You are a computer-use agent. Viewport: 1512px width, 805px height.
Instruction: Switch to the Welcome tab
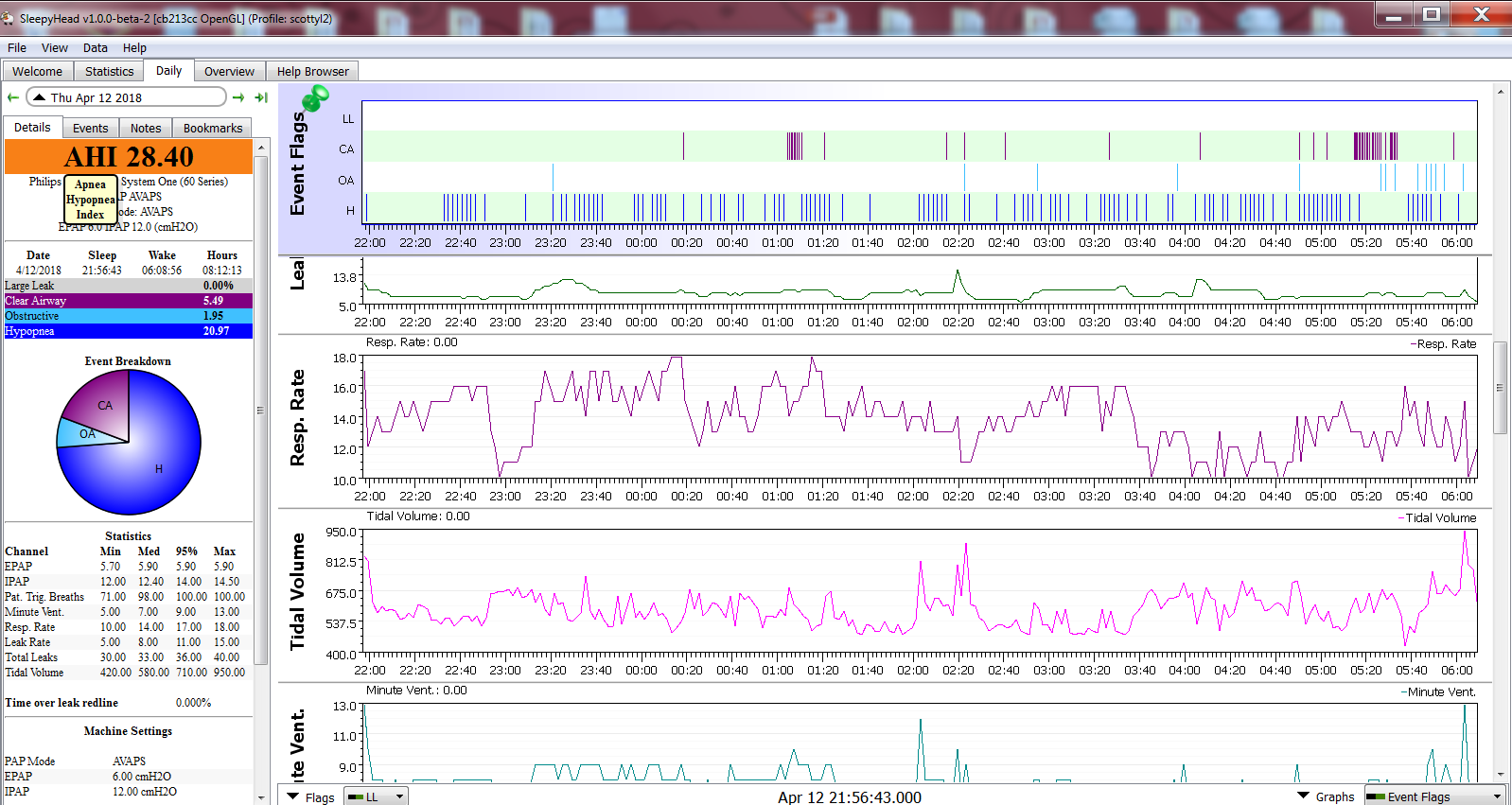click(x=37, y=71)
